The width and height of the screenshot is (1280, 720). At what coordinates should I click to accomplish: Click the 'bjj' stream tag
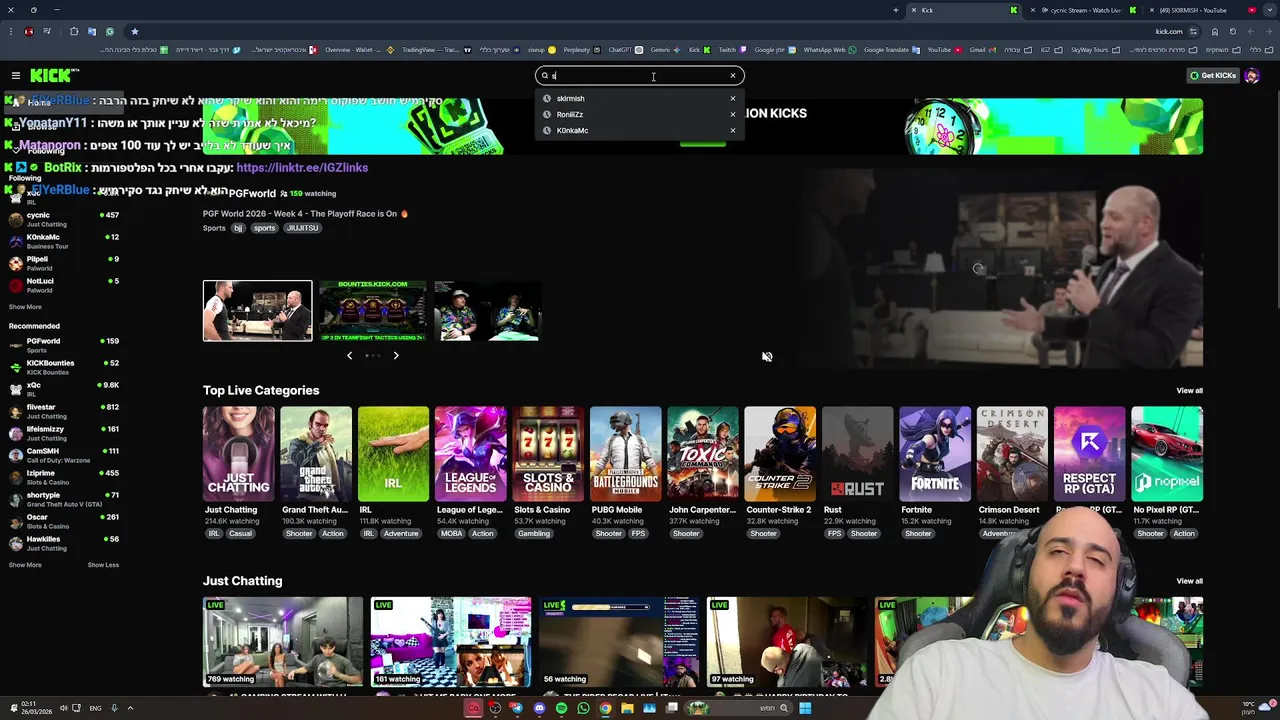point(238,228)
